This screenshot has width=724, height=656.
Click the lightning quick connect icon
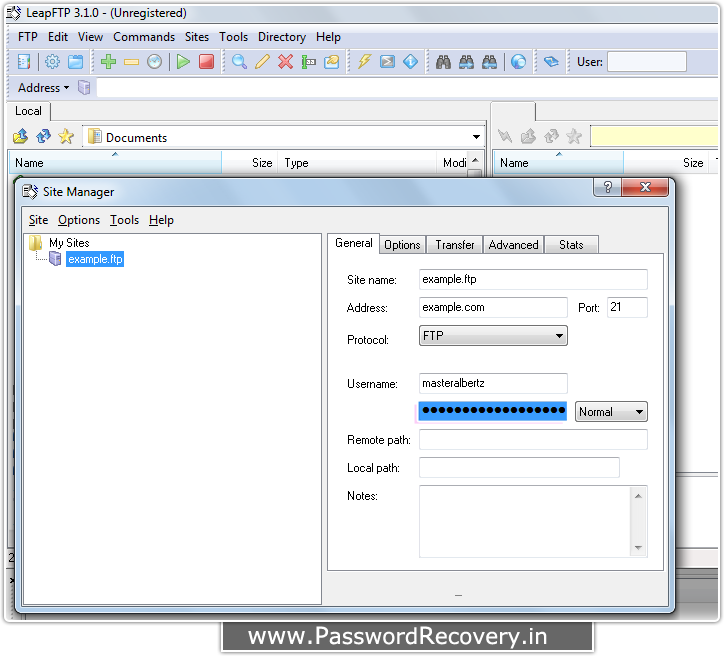coord(365,61)
